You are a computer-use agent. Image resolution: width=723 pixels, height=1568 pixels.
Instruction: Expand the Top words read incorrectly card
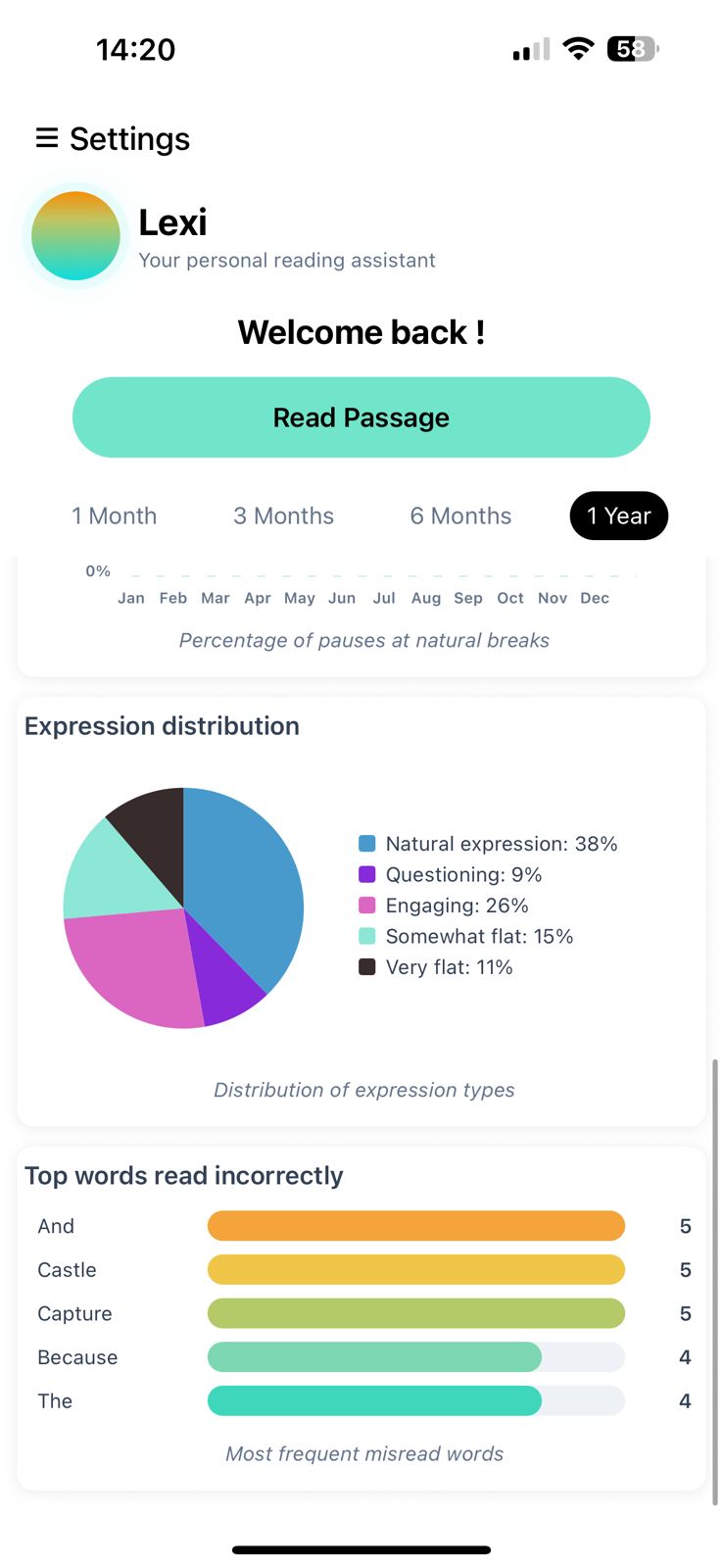(x=184, y=1175)
